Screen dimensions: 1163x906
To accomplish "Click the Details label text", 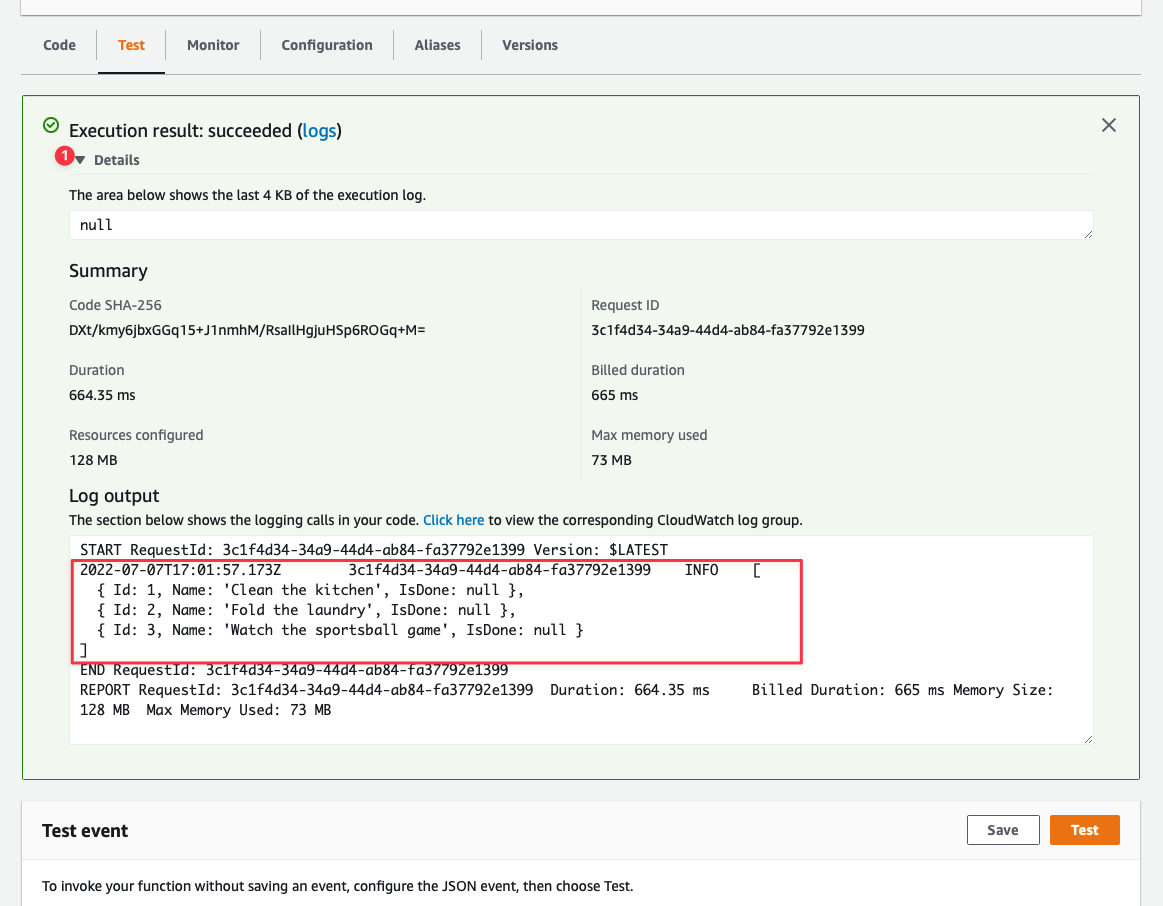I will pyautogui.click(x=116, y=160).
